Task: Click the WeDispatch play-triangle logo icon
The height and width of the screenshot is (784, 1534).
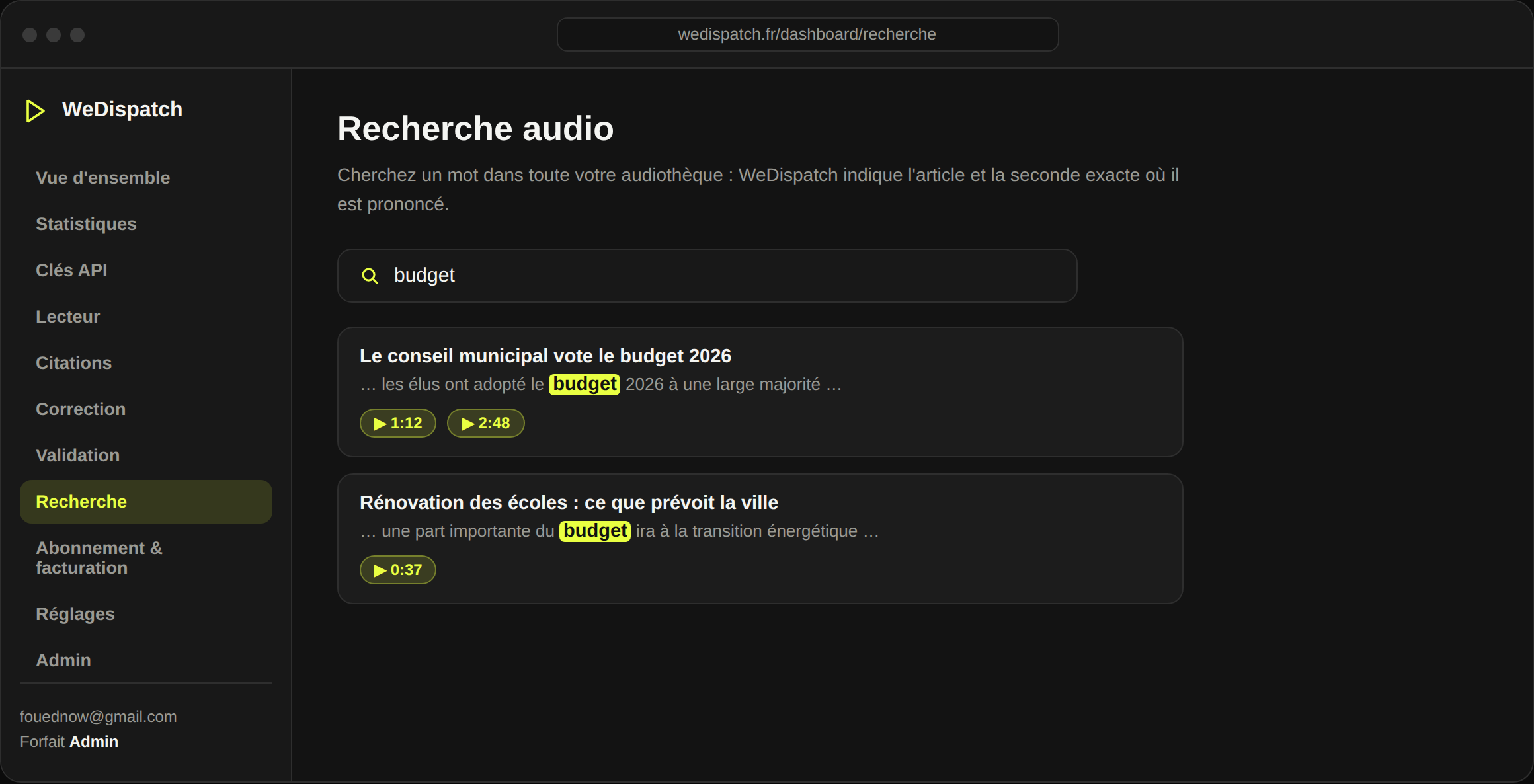Action: [x=35, y=110]
